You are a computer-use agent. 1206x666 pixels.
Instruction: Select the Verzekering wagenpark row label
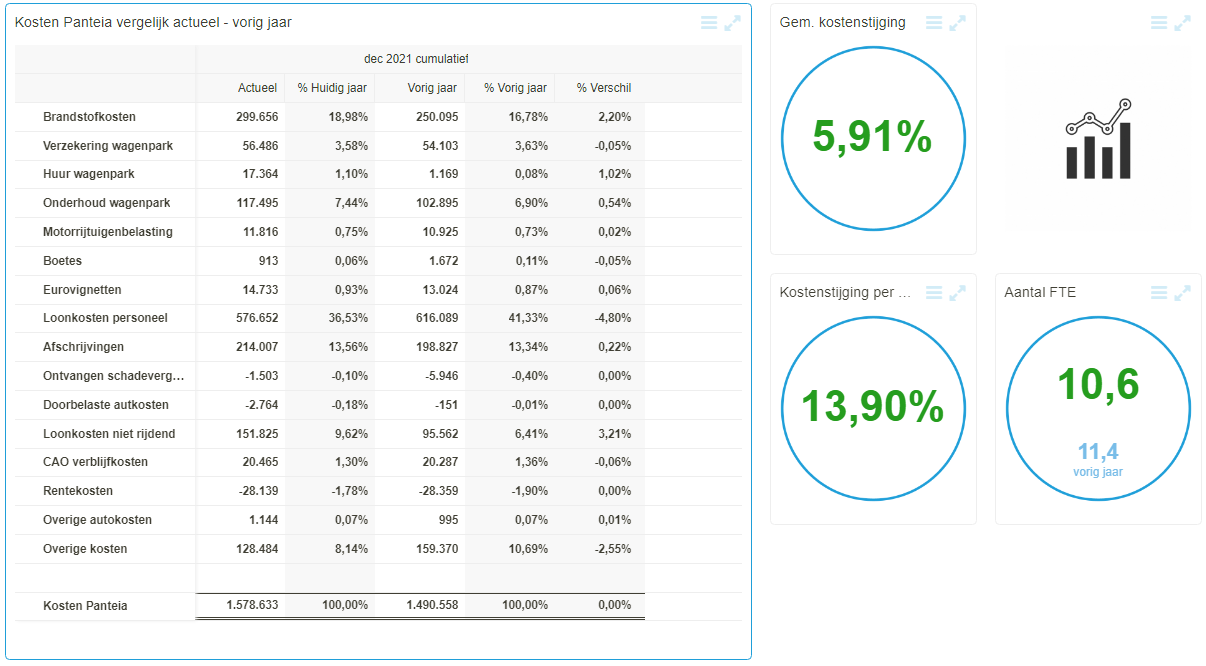pos(108,146)
